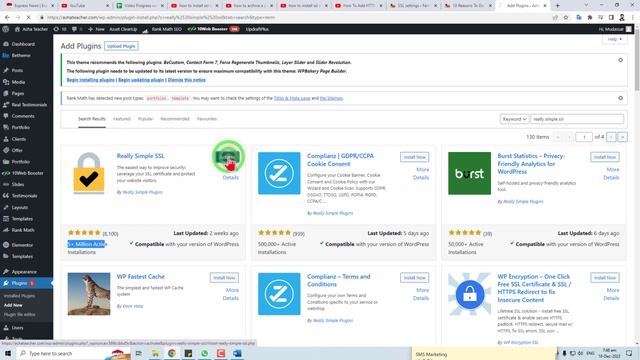Open Betheme menu in sidebar
This screenshot has width=640, height=360.
pyautogui.click(x=21, y=56)
